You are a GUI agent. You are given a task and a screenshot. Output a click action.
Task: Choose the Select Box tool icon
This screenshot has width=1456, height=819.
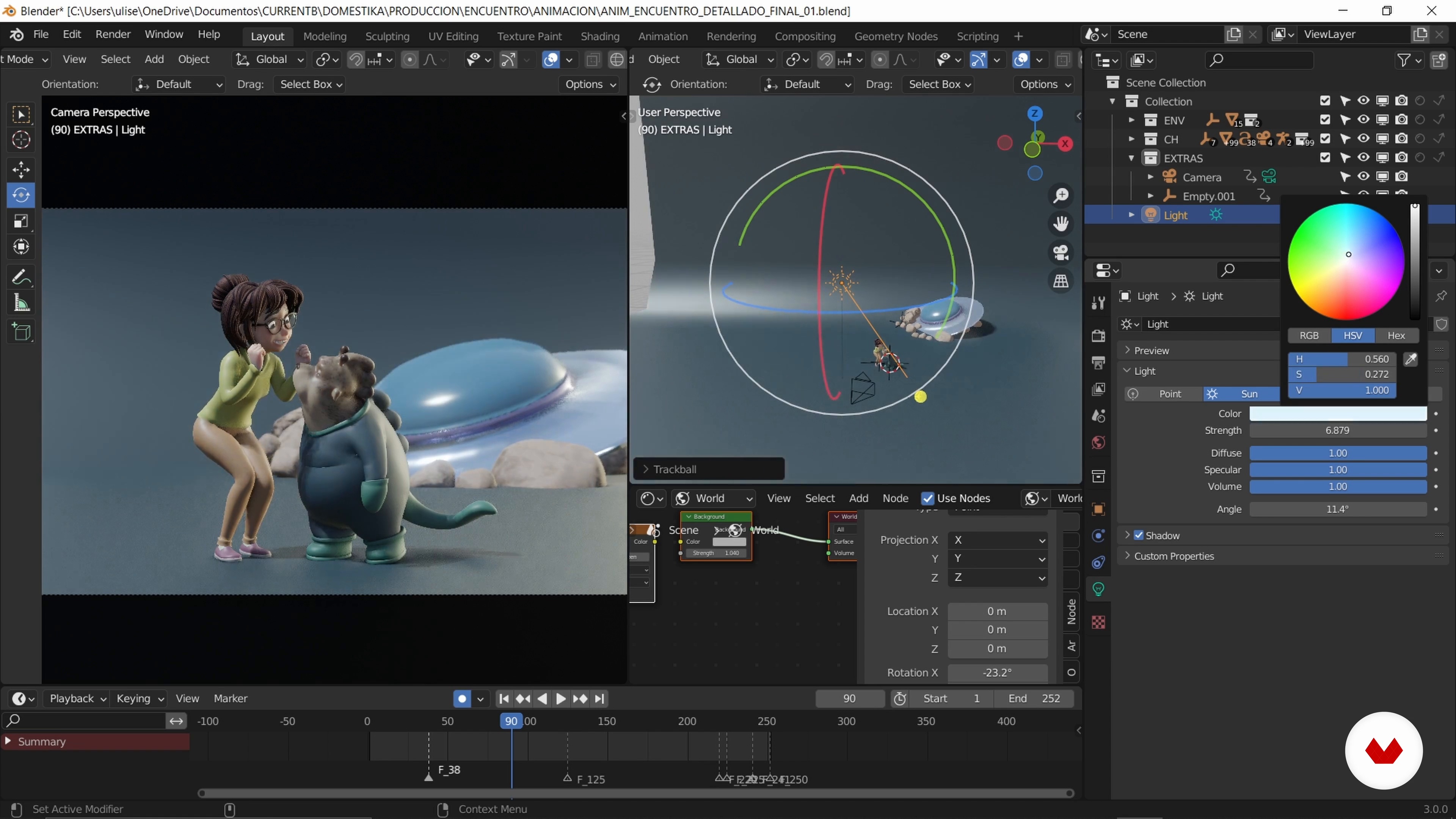point(21,115)
